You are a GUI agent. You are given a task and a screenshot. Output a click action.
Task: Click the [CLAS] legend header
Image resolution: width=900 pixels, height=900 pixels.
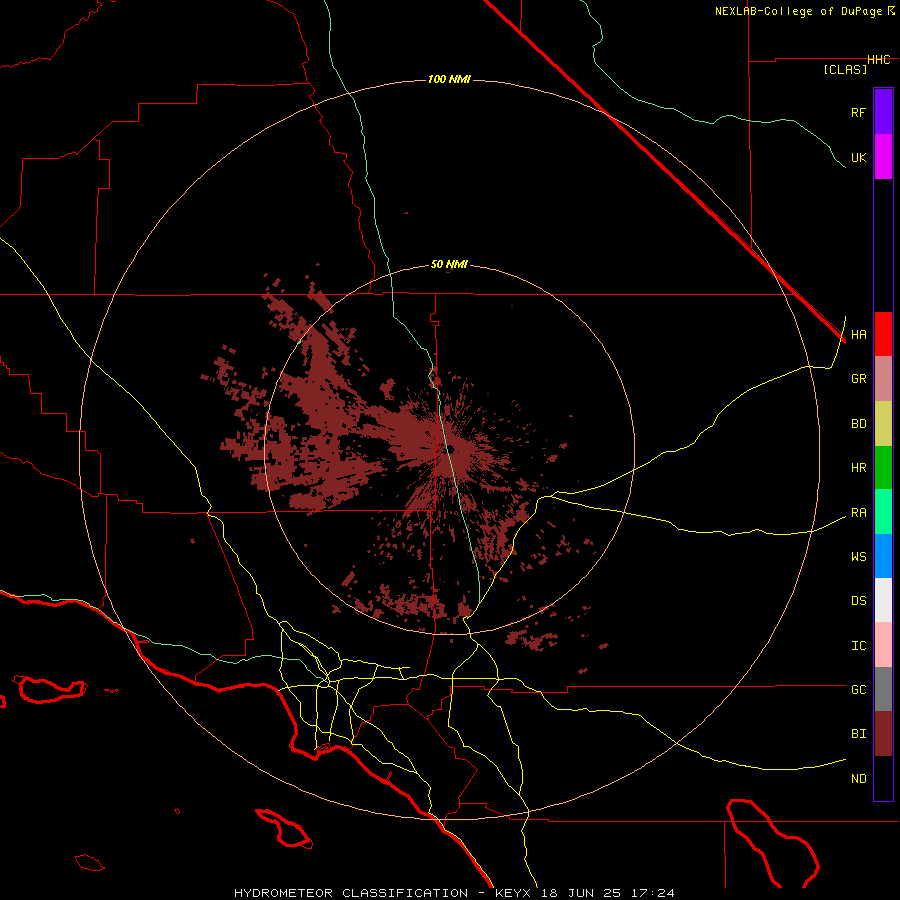click(845, 69)
